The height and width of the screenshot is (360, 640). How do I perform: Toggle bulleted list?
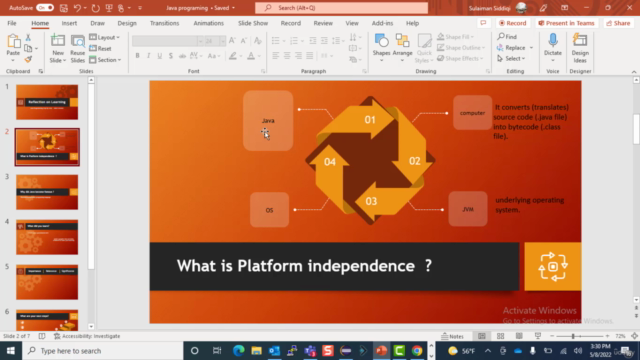click(276, 40)
